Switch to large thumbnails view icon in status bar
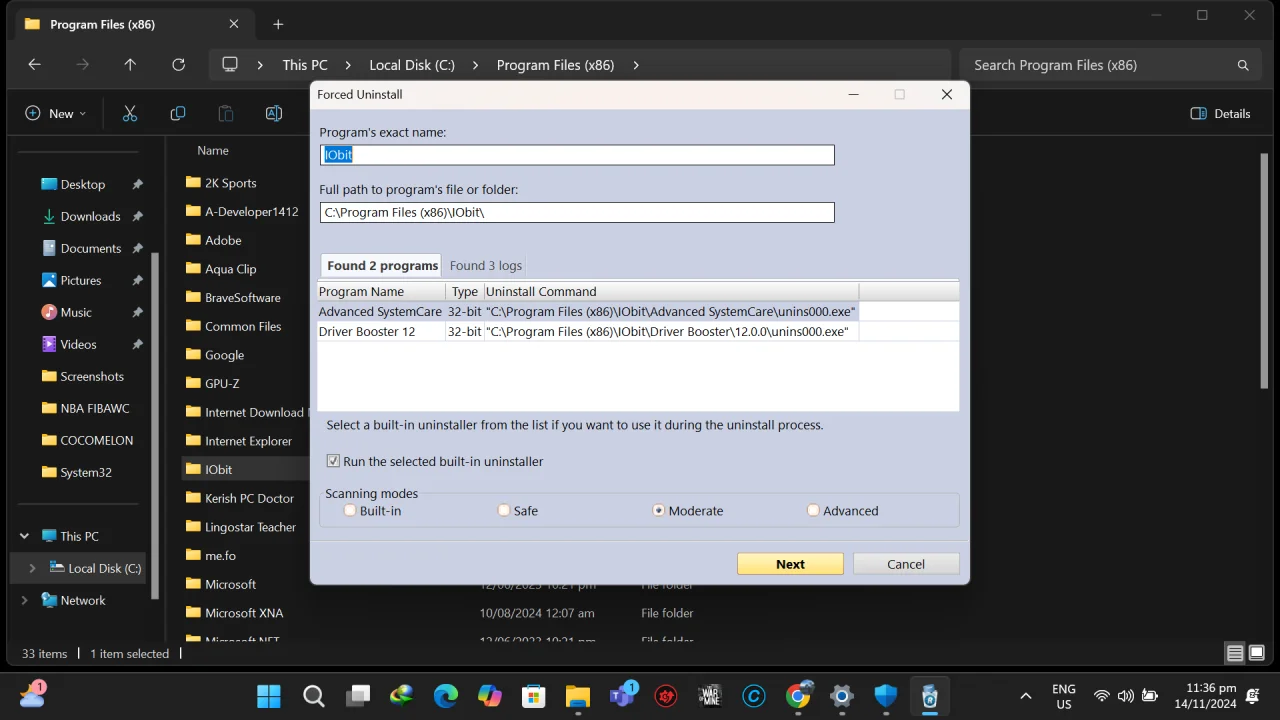The image size is (1280, 720). pos(1258,653)
